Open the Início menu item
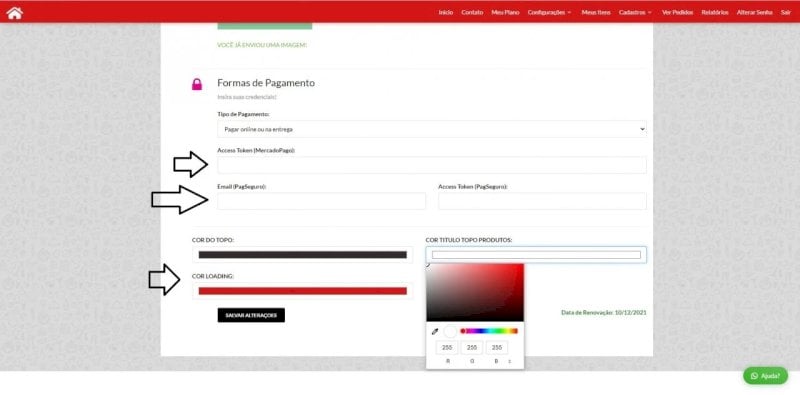Screen dimensions: 800x395 (x=445, y=12)
